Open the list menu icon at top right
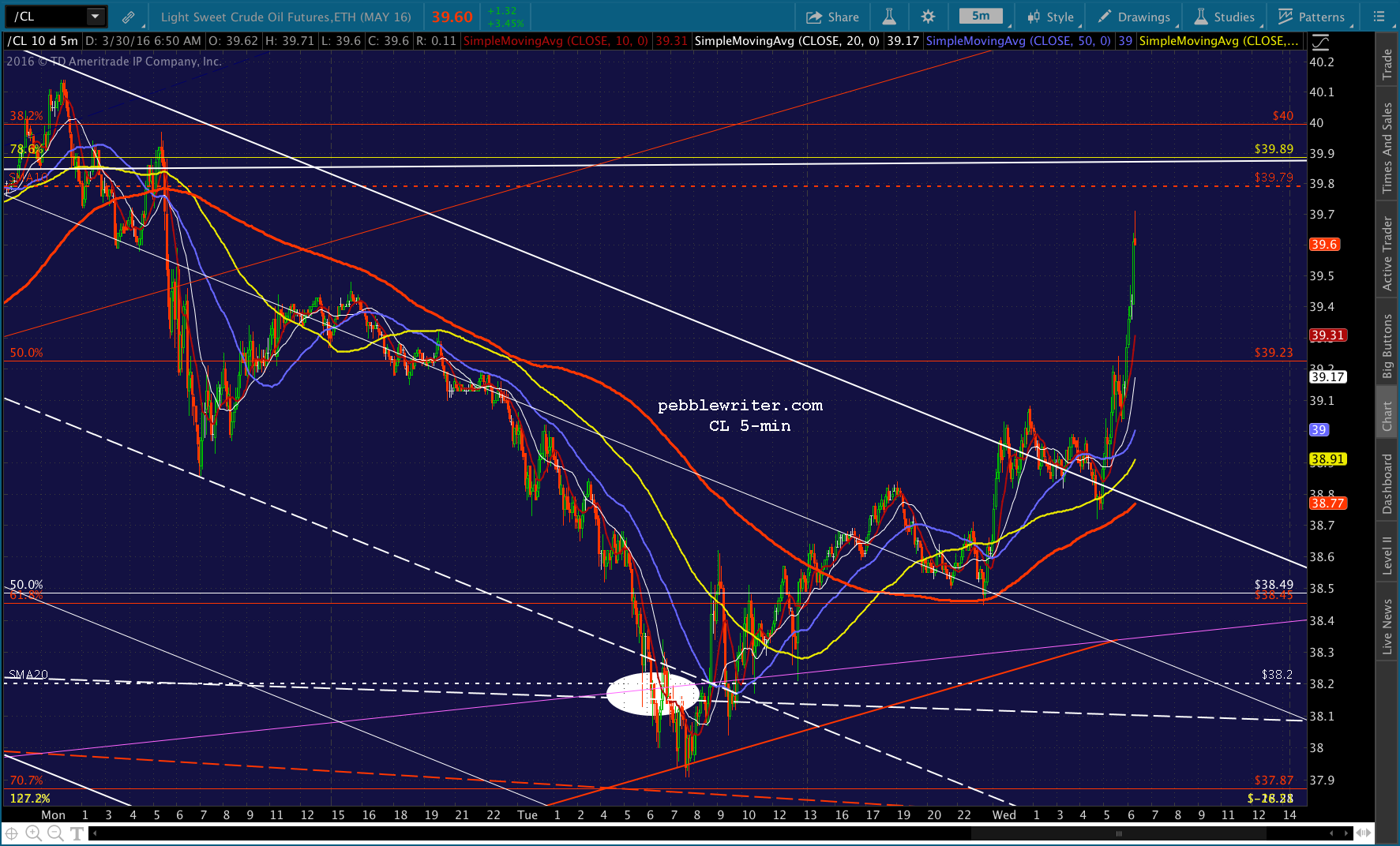The height and width of the screenshot is (846, 1400). pos(1379,17)
